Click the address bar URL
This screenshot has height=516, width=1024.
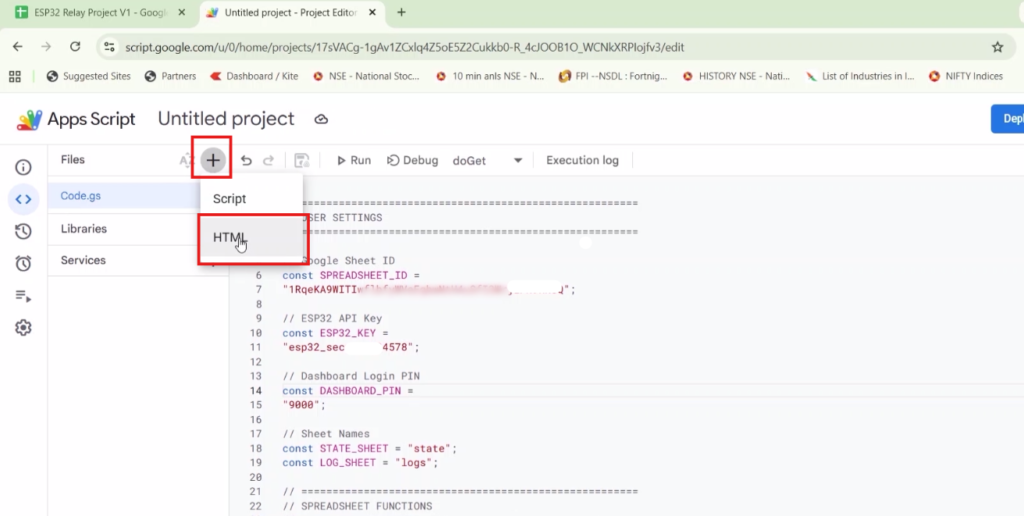coord(404,47)
